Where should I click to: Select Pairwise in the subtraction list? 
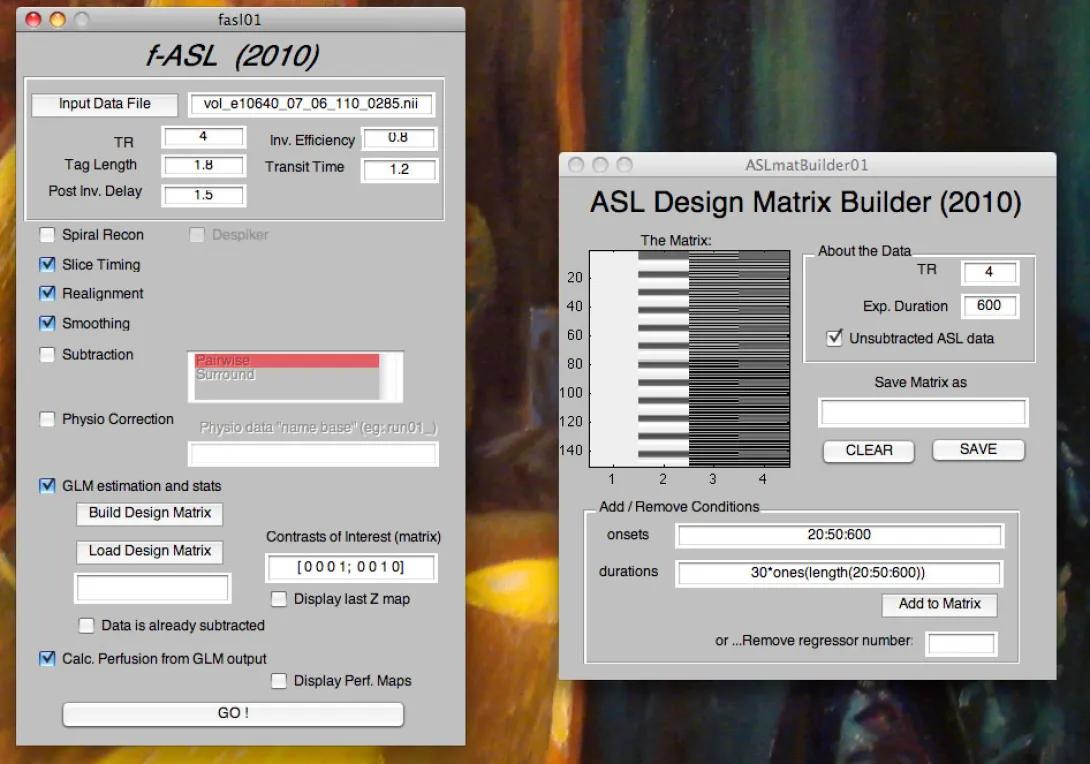click(x=286, y=361)
